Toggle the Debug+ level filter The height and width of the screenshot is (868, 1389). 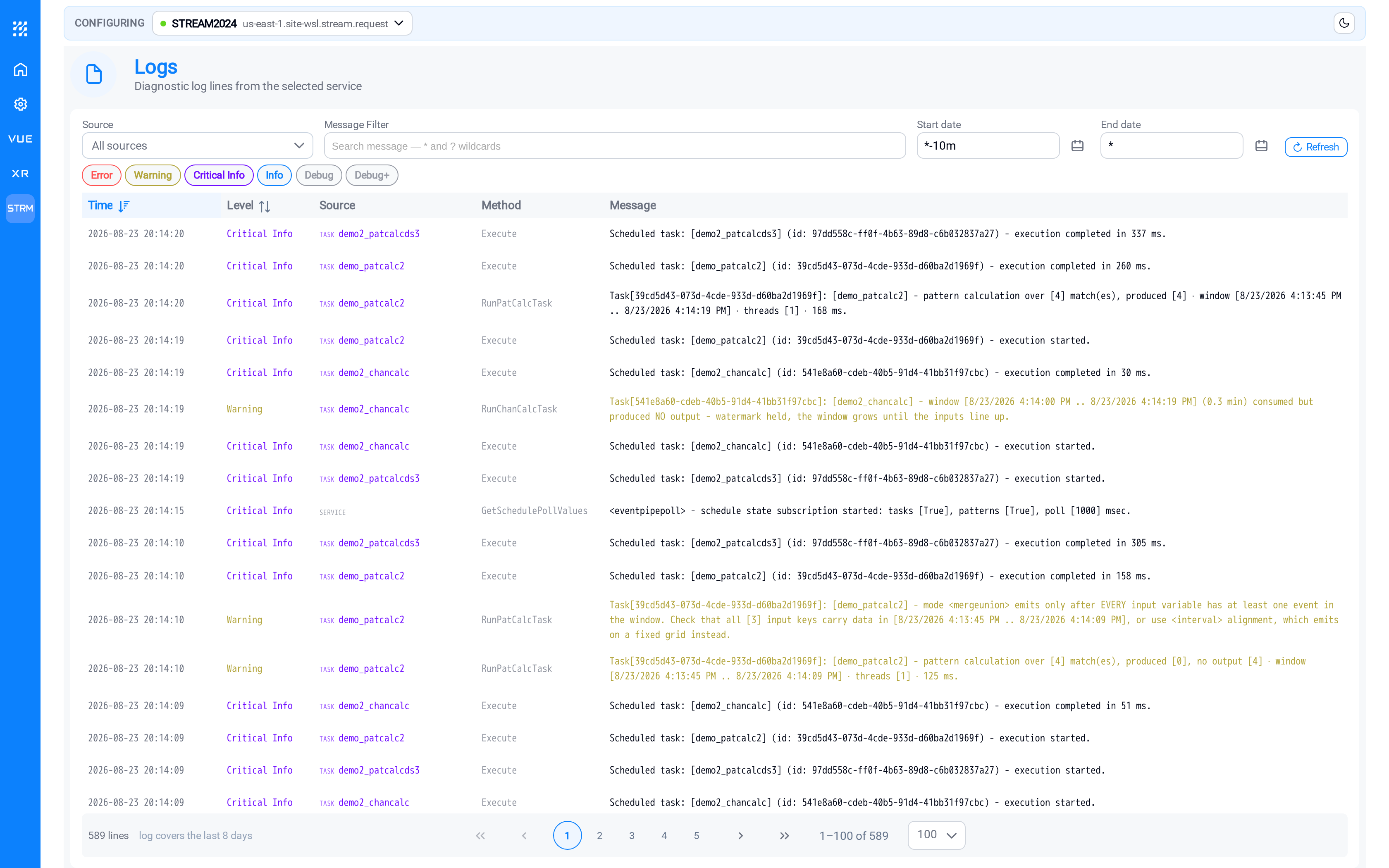coord(372,175)
